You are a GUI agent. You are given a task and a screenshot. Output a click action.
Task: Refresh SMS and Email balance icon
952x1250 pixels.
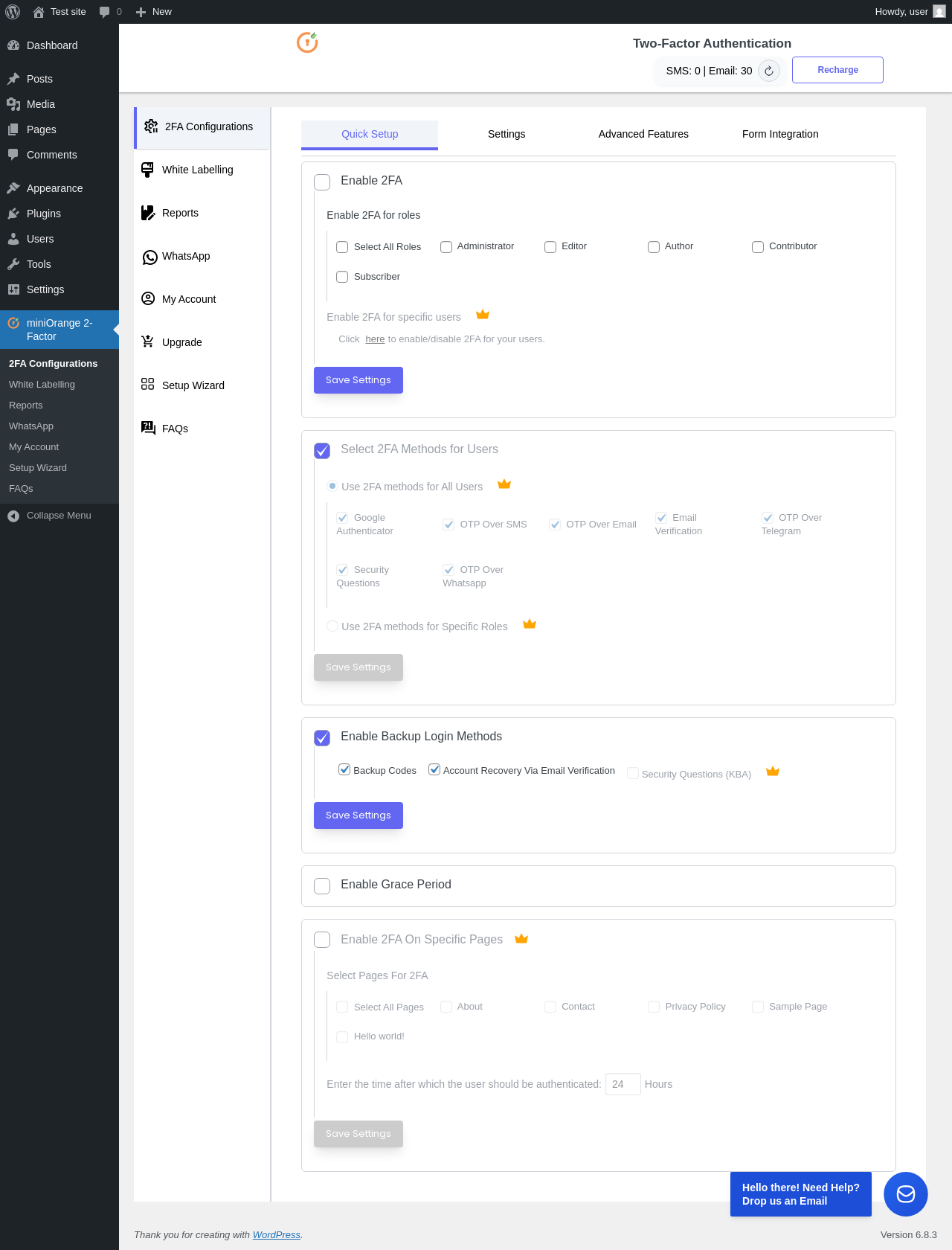[x=769, y=71]
